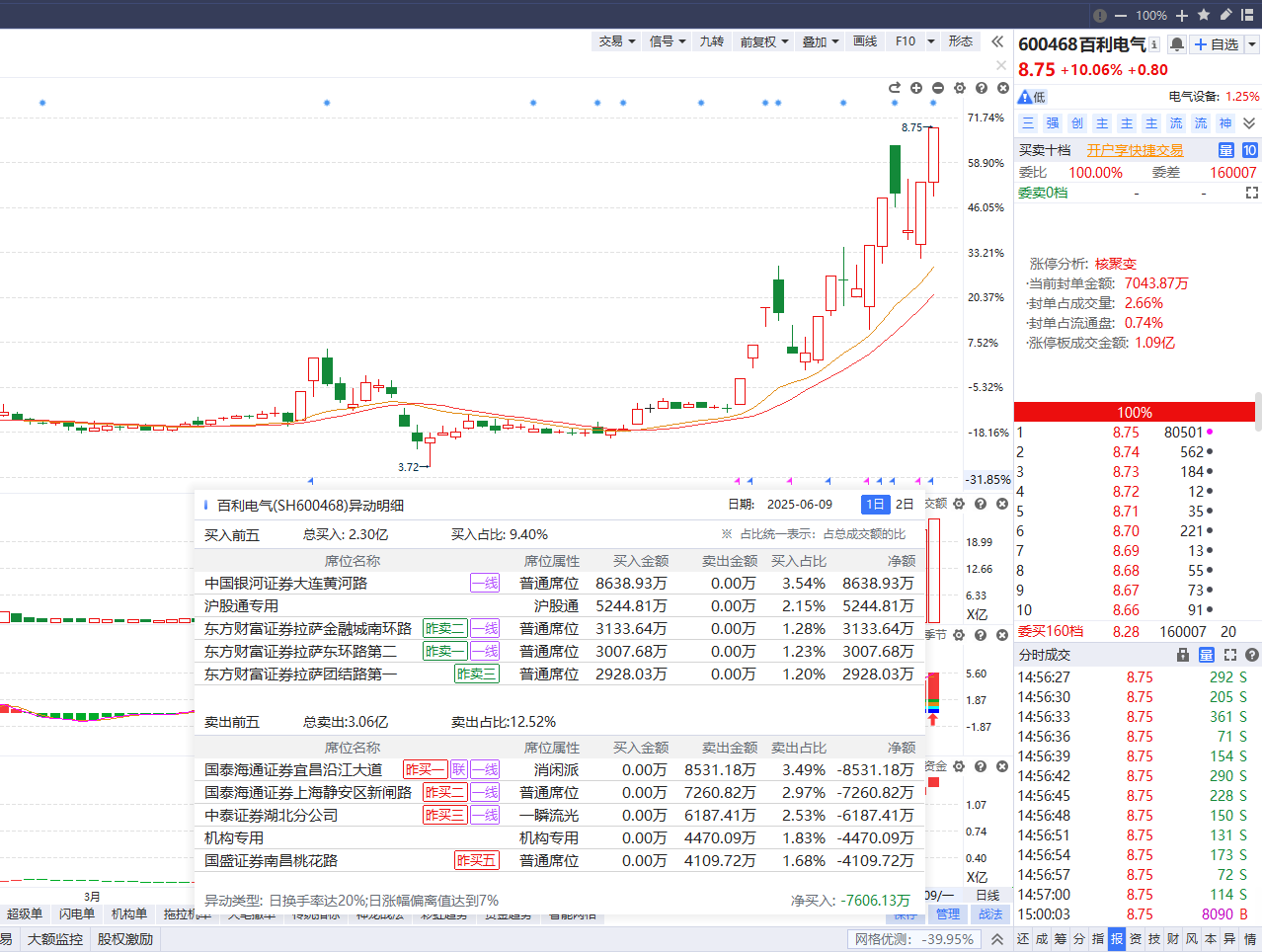Dismiss the banner with gray X
The width and height of the screenshot is (1262, 952).
1001,65
